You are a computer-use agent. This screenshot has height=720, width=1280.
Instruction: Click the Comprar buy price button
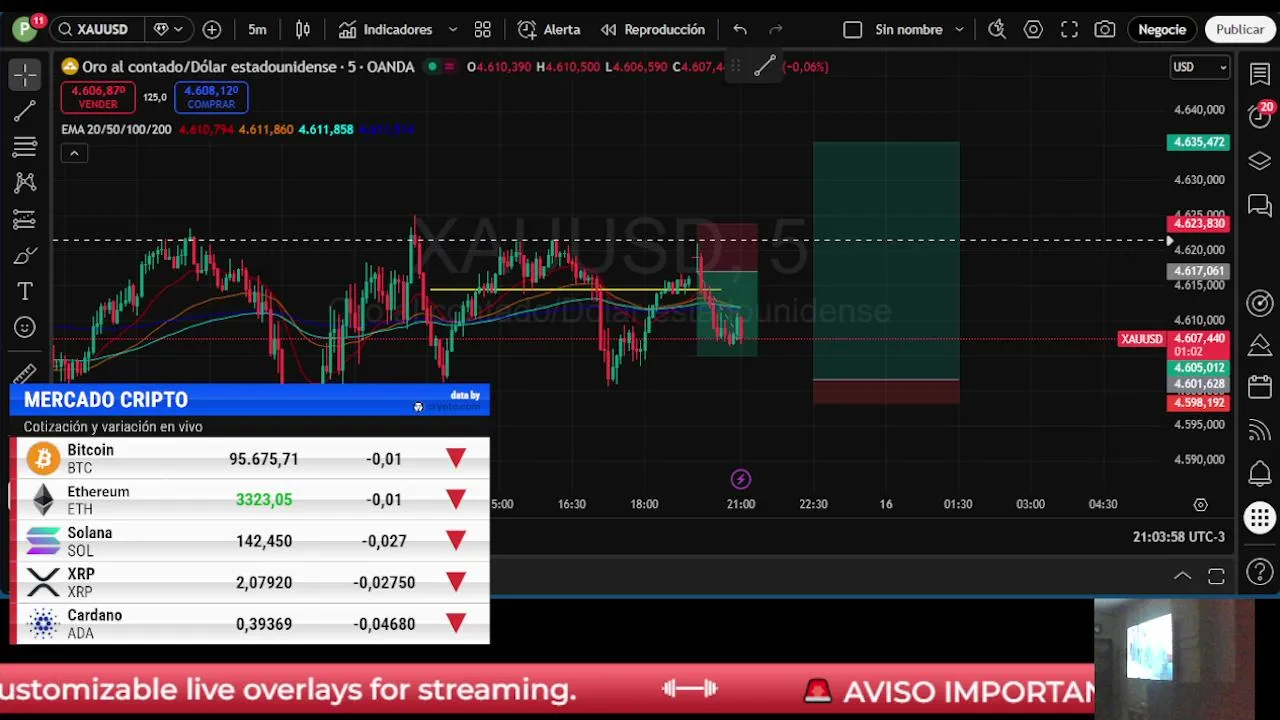pos(211,97)
